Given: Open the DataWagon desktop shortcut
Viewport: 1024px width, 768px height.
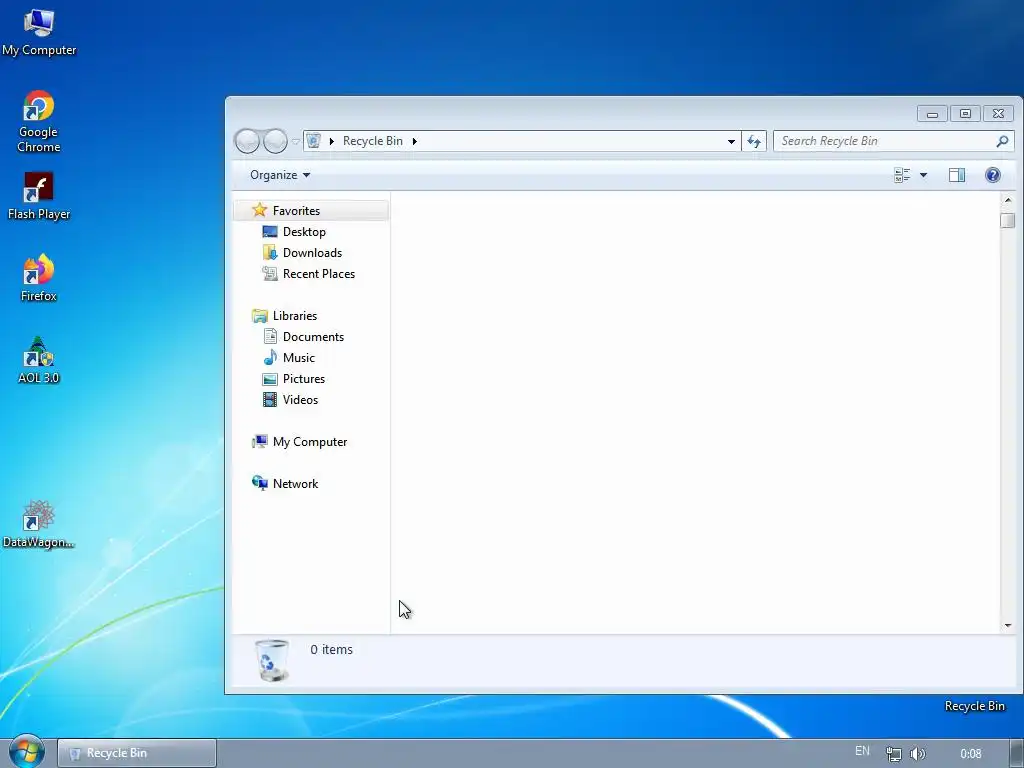Looking at the screenshot, I should point(39,524).
